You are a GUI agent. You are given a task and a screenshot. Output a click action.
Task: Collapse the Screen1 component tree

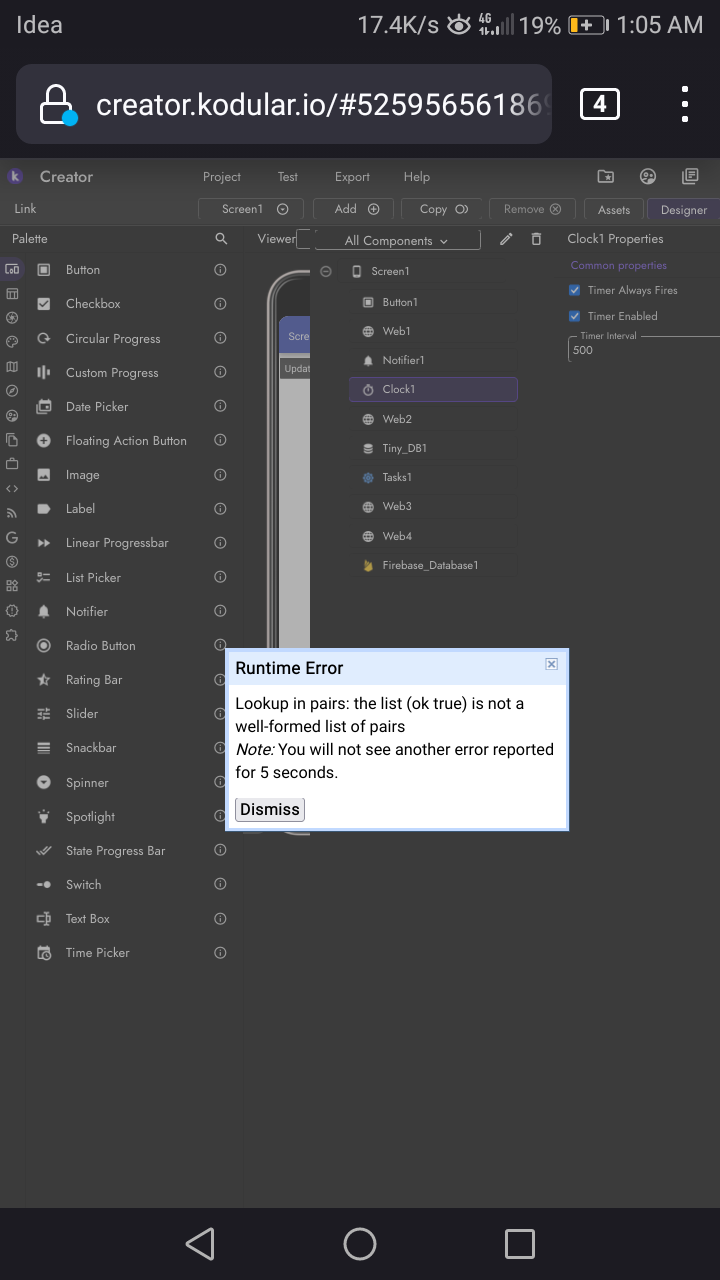pyautogui.click(x=326, y=271)
